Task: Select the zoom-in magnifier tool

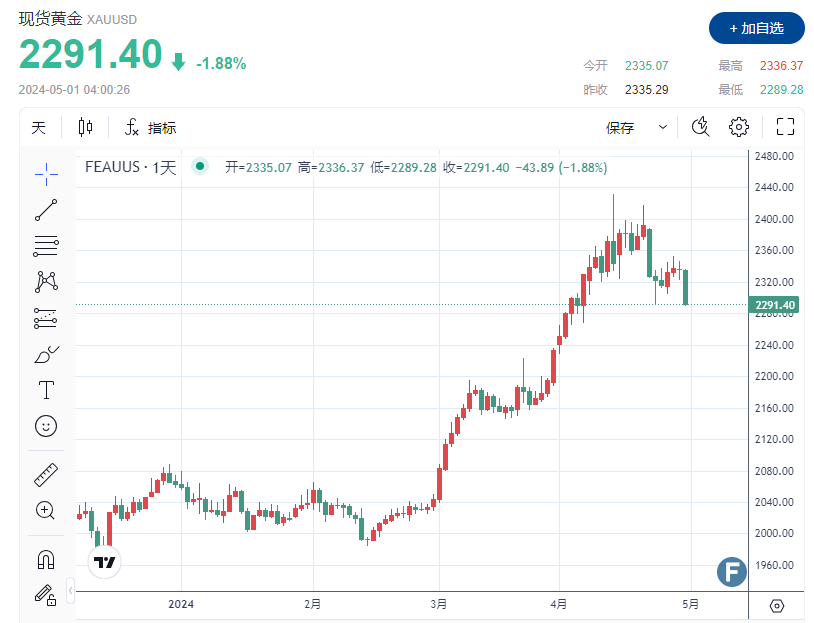Action: [x=45, y=510]
